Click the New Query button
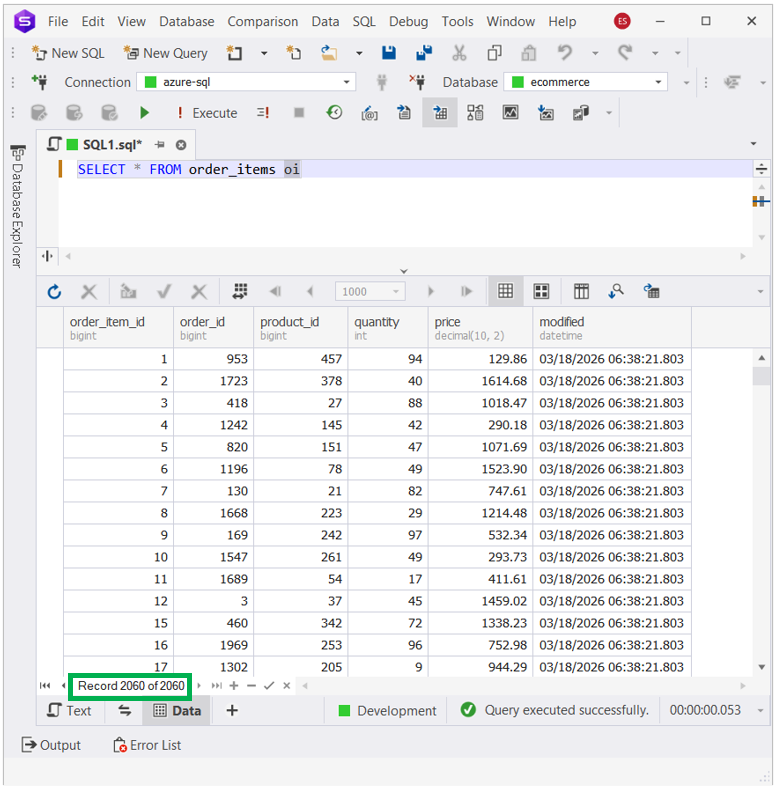This screenshot has width=777, height=787. pyautogui.click(x=165, y=53)
